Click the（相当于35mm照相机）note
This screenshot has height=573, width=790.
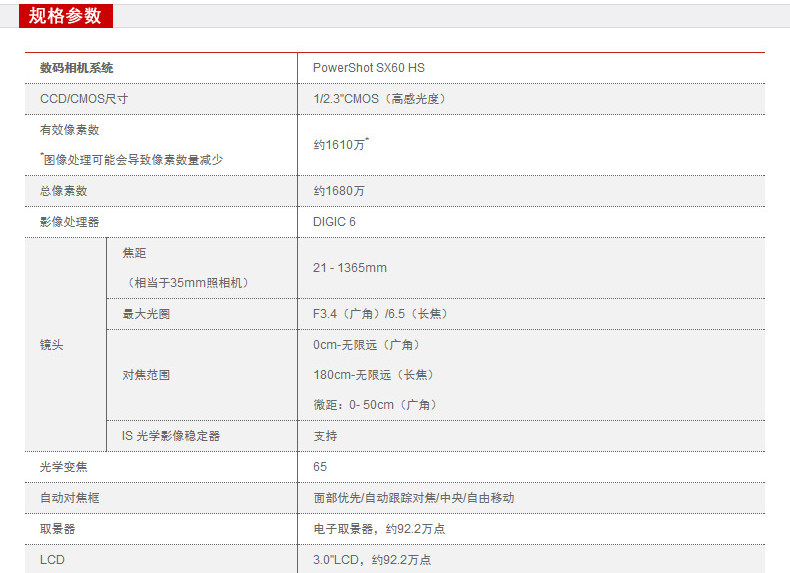[x=187, y=283]
